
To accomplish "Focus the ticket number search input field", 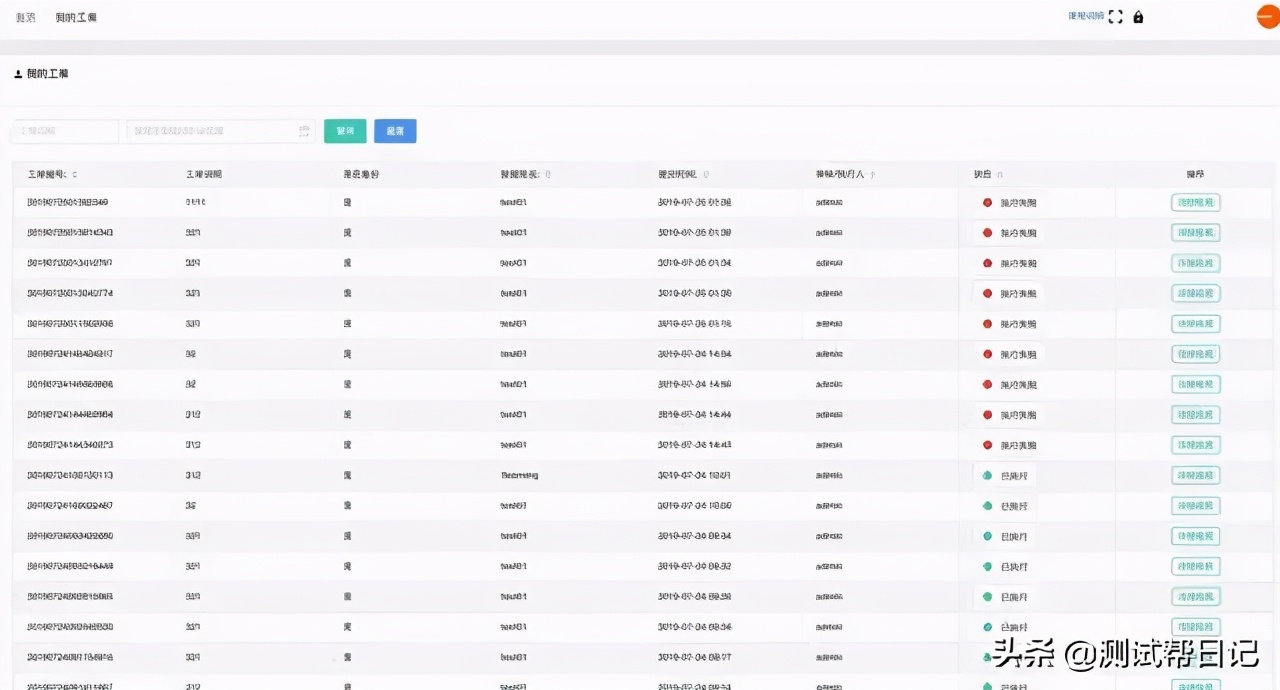I will point(65,131).
